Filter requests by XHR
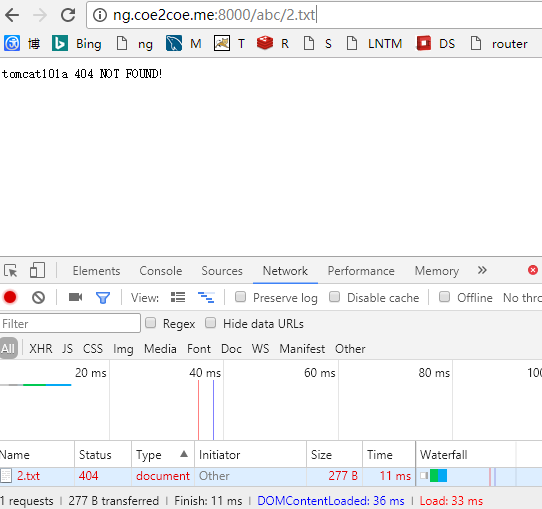This screenshot has height=509, width=542. coord(40,349)
